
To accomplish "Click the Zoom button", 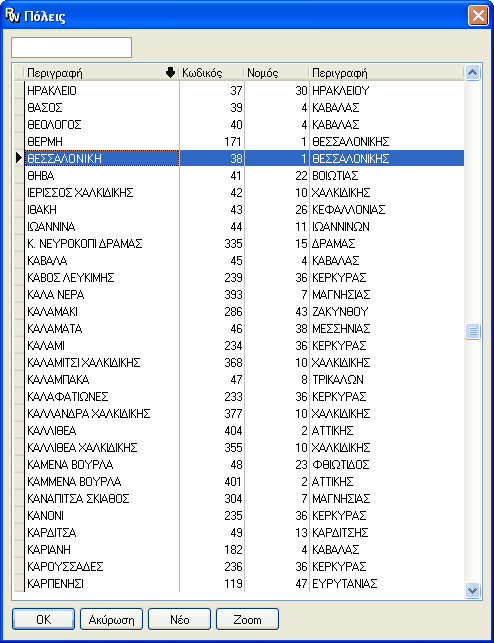I will 248,619.
